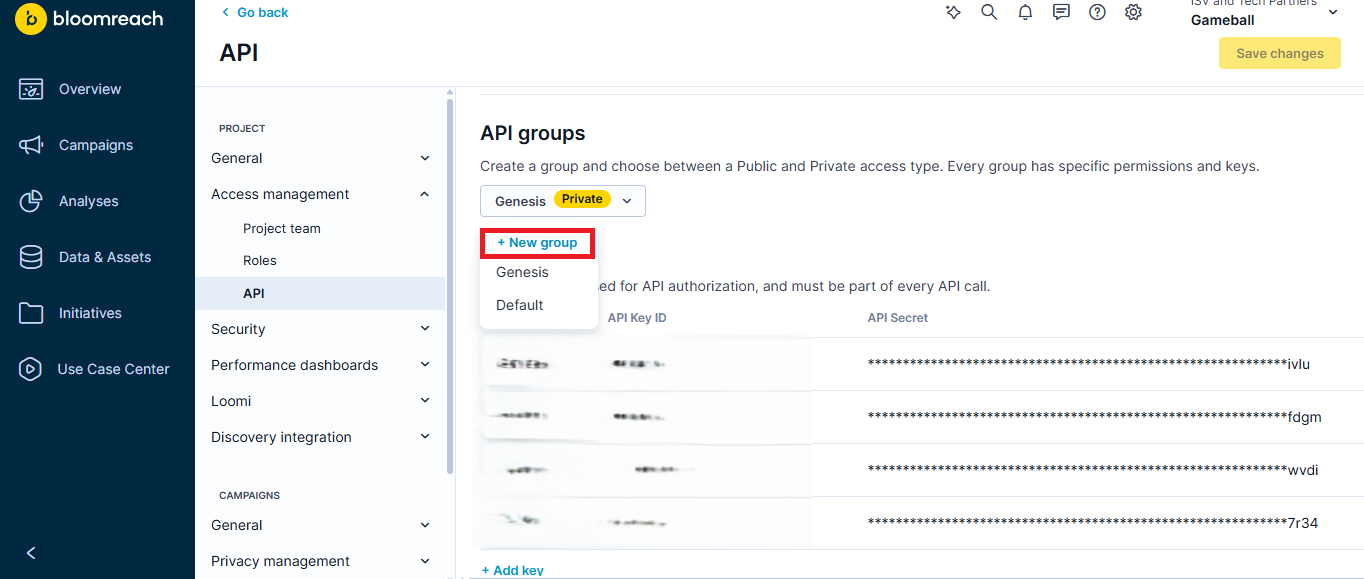Viewport: 1364px width, 579px height.
Task: Expand the Privacy management section
Action: pyautogui.click(x=320, y=561)
